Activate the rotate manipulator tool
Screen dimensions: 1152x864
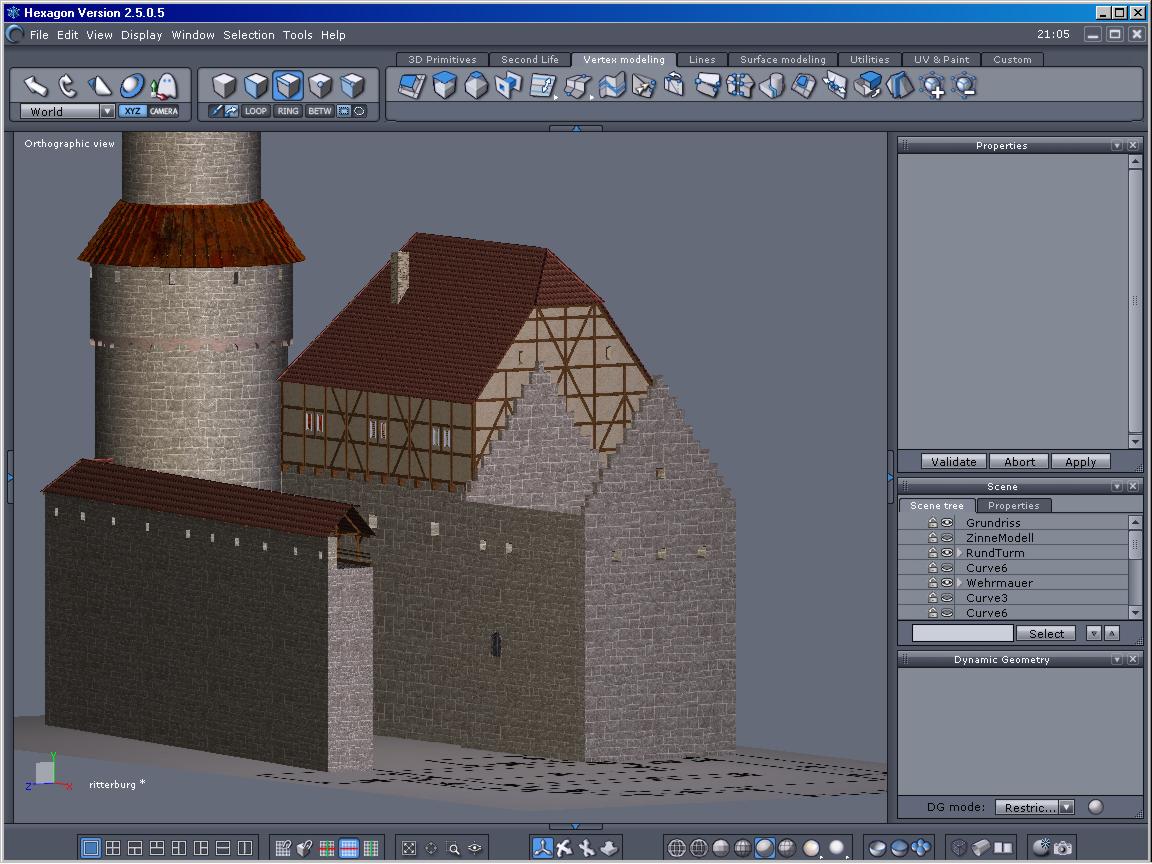coord(68,85)
